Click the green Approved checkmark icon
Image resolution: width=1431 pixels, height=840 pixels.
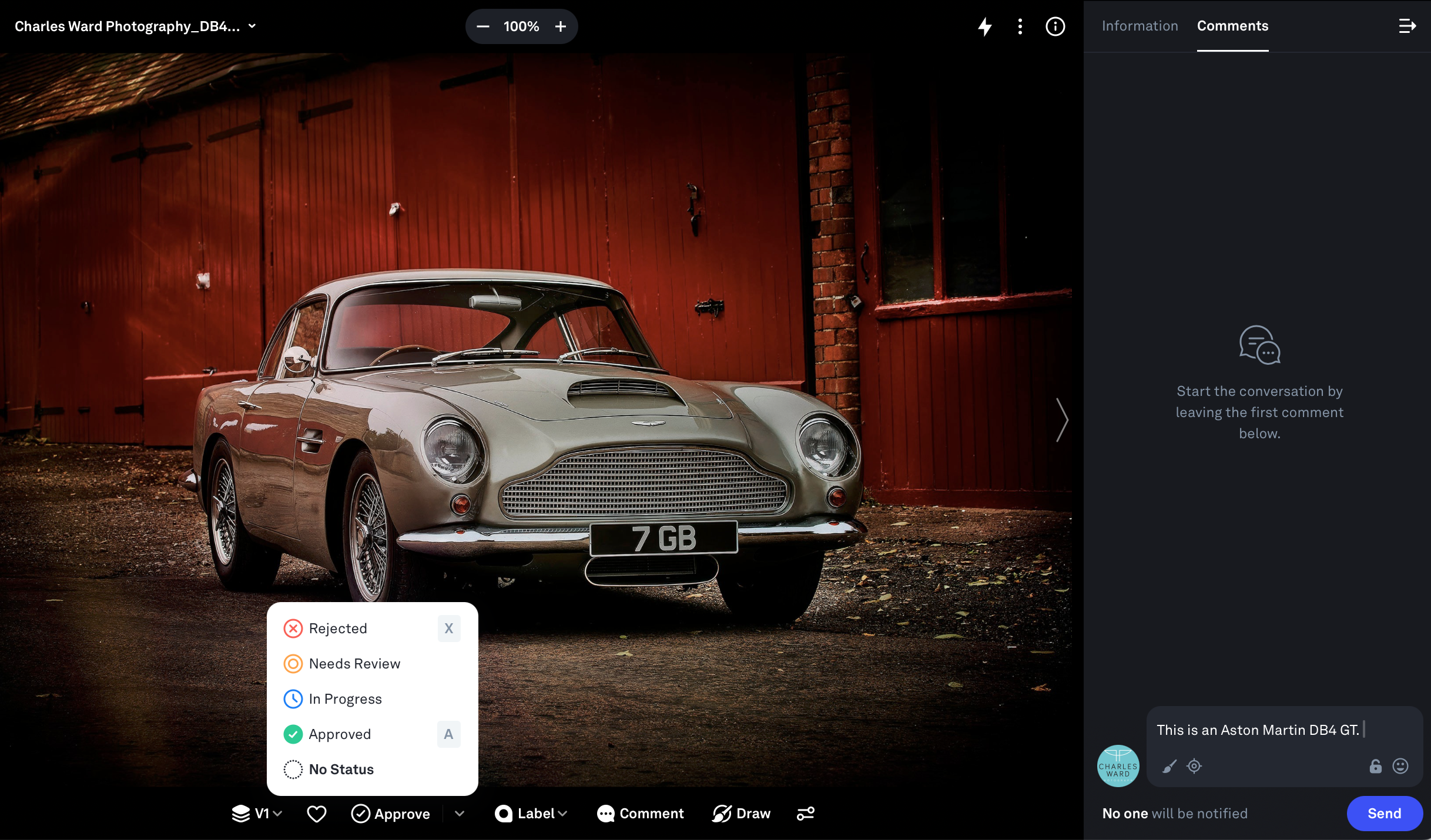[293, 734]
